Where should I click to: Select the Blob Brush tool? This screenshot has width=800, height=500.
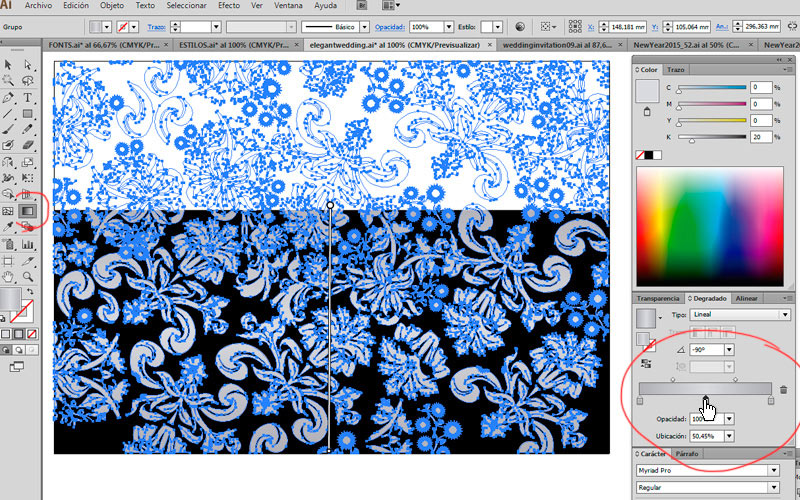(x=8, y=145)
